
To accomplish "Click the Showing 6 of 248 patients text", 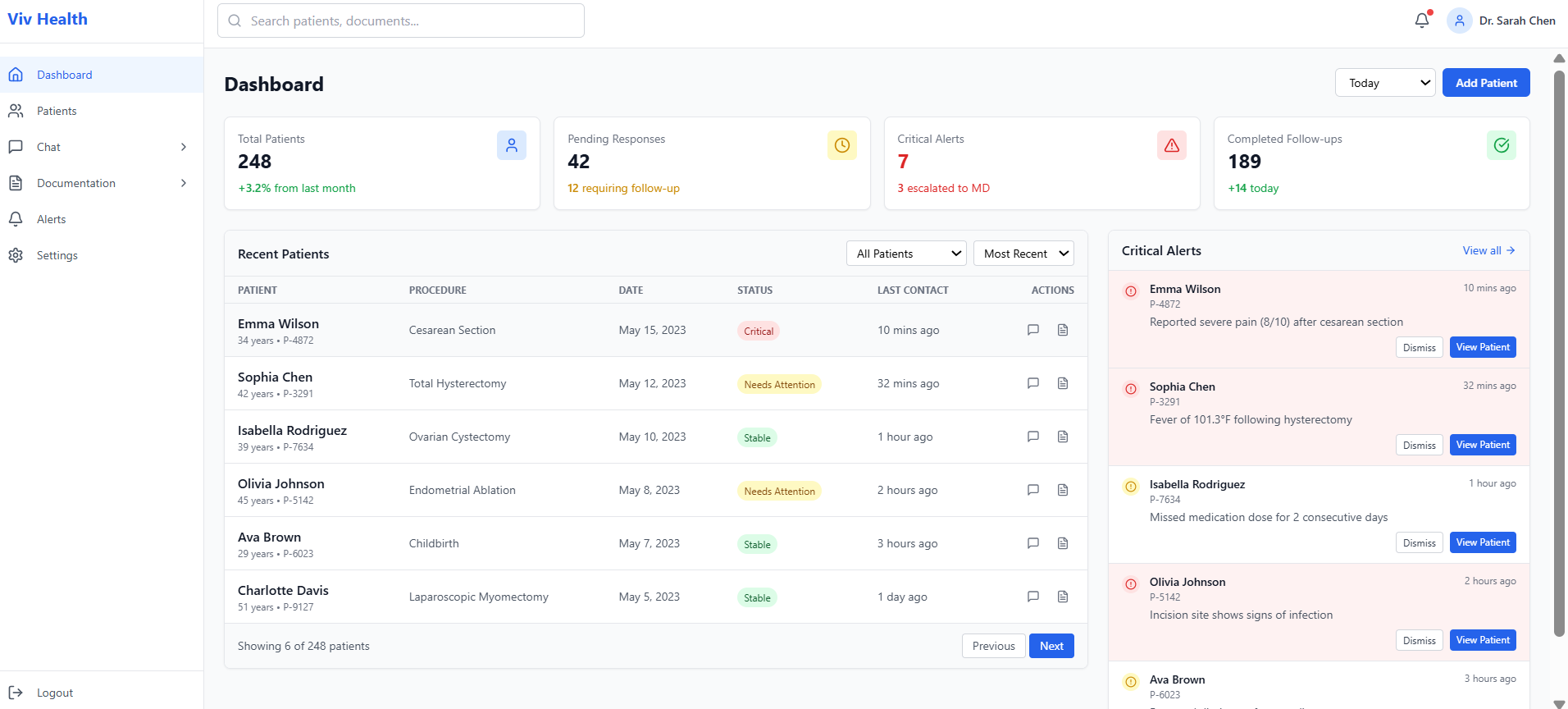I will [x=303, y=646].
